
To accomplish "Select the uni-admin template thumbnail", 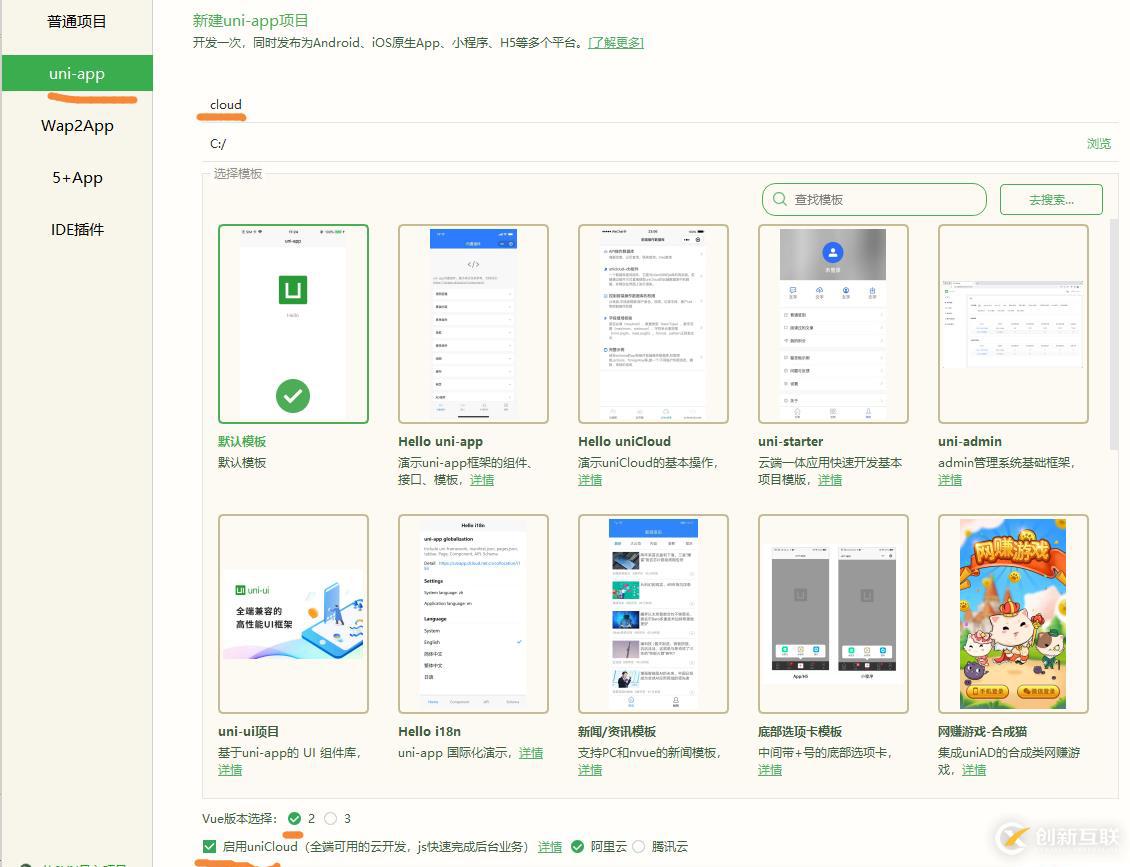I will pos(1013,324).
